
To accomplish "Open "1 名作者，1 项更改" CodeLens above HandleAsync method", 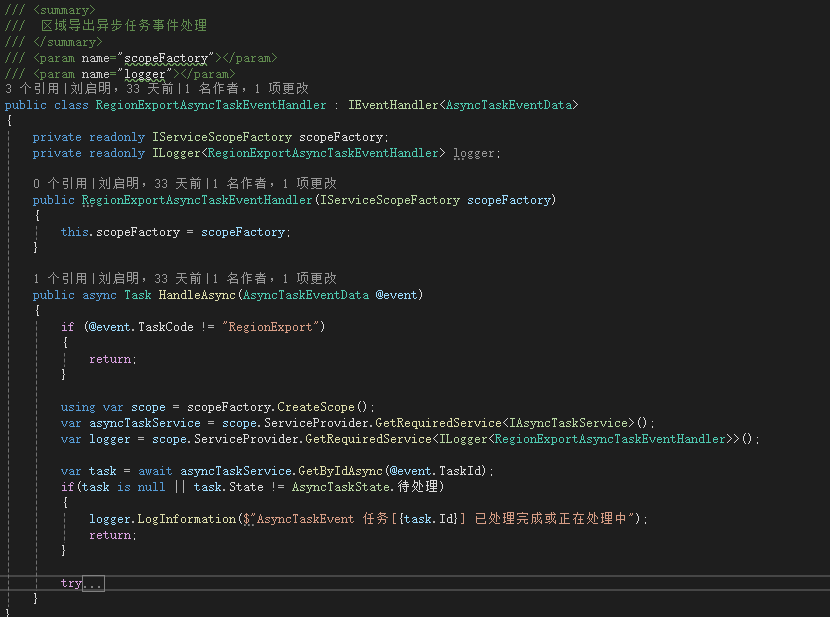I will [281, 278].
